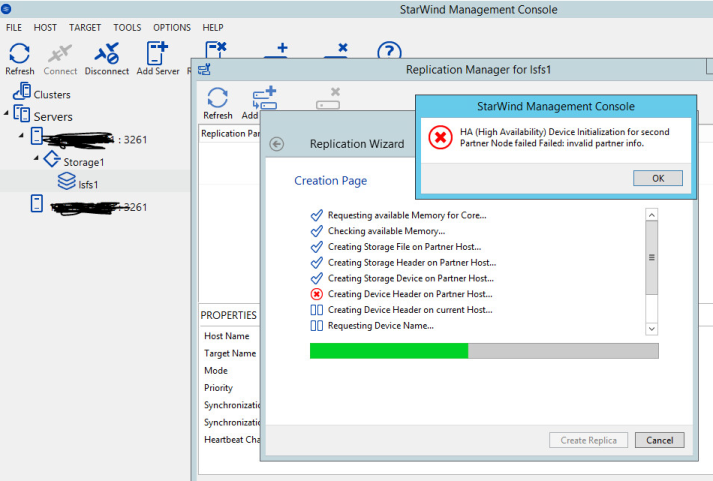
Task: Click the Mode property label
Action: (x=216, y=371)
